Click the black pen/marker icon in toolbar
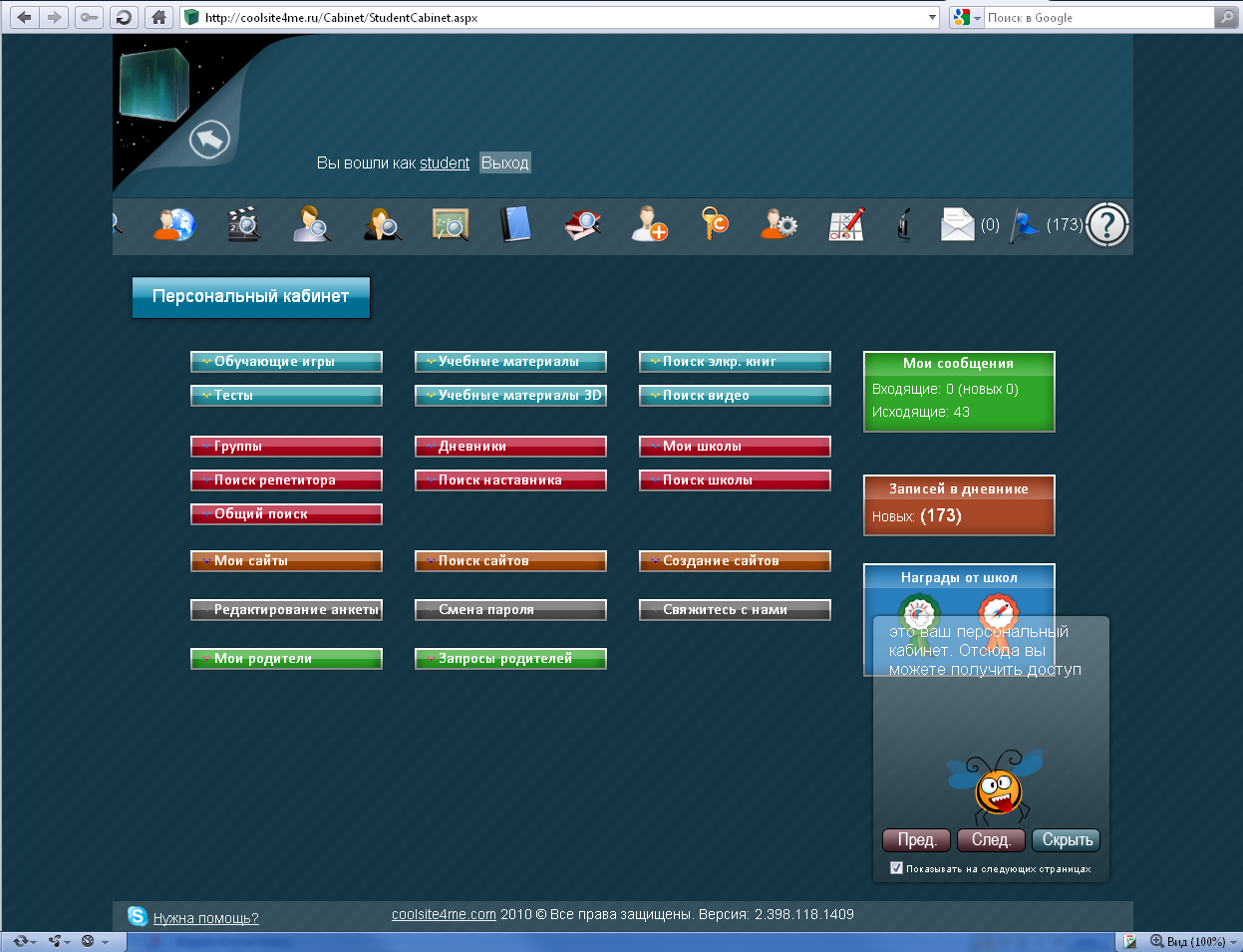The image size is (1243, 952). click(x=904, y=225)
